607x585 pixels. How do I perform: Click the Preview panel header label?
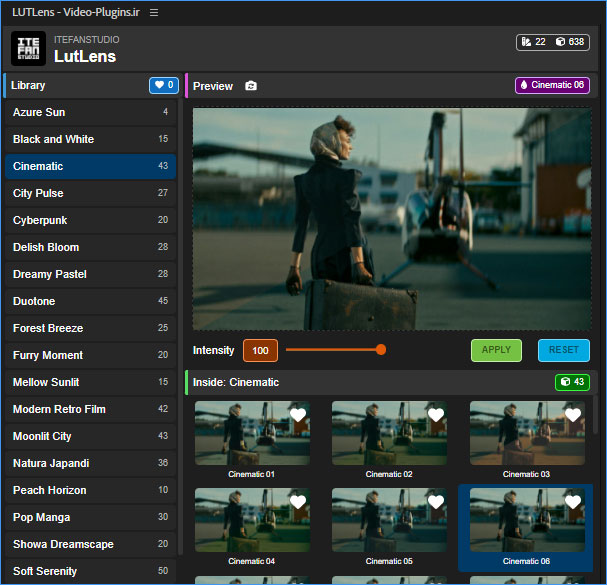(213, 86)
